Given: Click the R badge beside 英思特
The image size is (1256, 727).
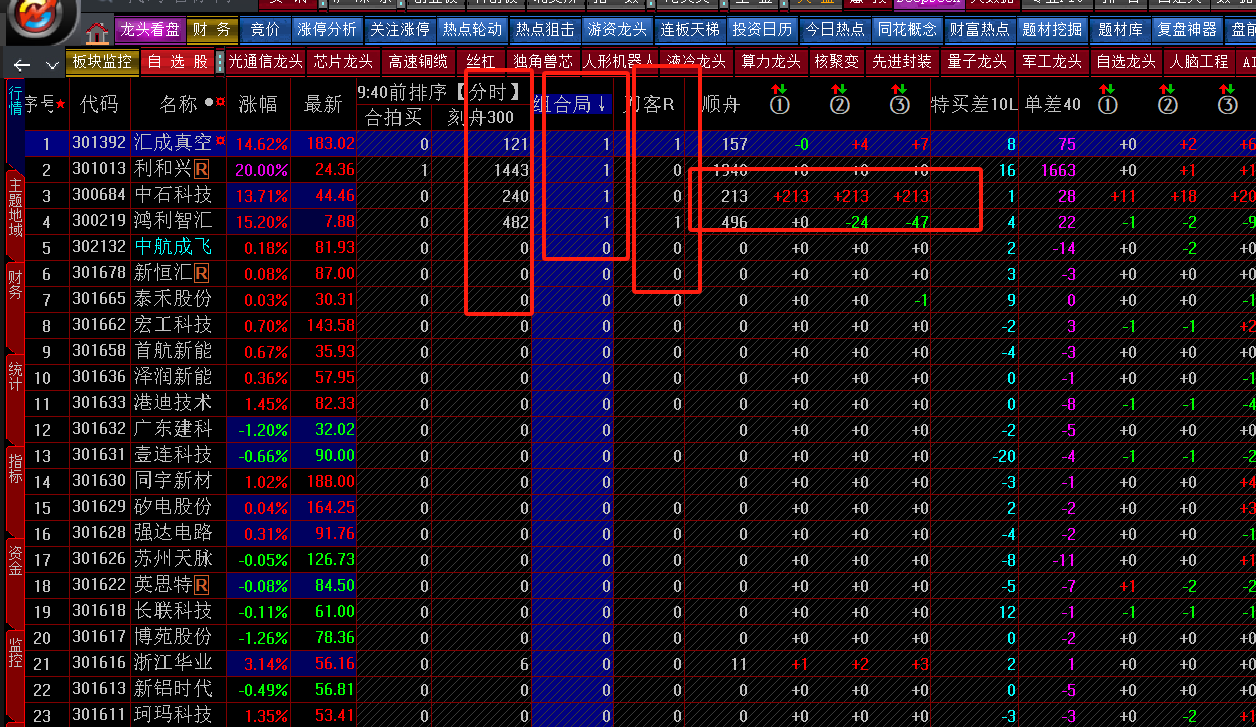Looking at the screenshot, I should pyautogui.click(x=202, y=585).
